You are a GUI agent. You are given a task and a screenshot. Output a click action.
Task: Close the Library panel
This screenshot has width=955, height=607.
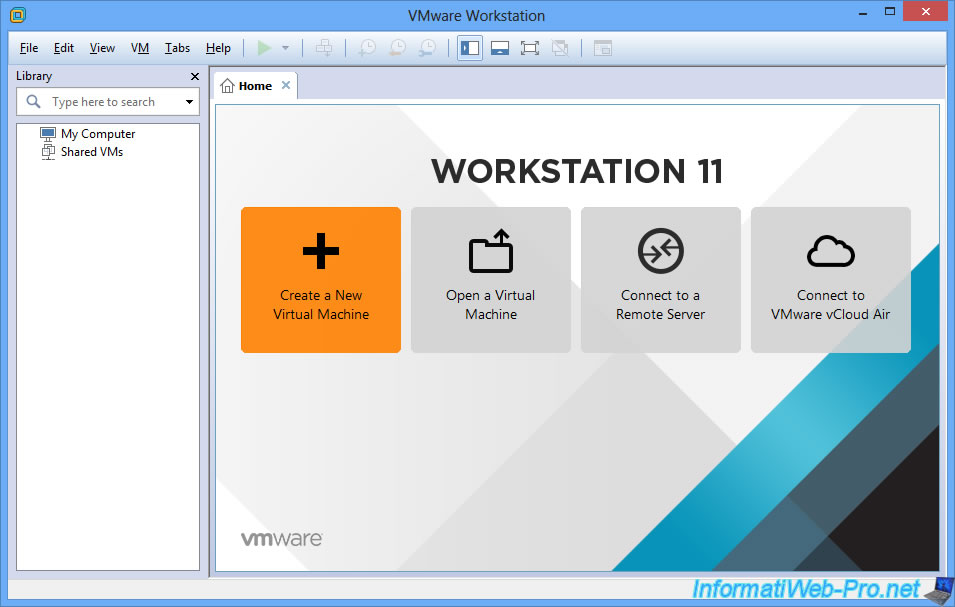coord(195,76)
